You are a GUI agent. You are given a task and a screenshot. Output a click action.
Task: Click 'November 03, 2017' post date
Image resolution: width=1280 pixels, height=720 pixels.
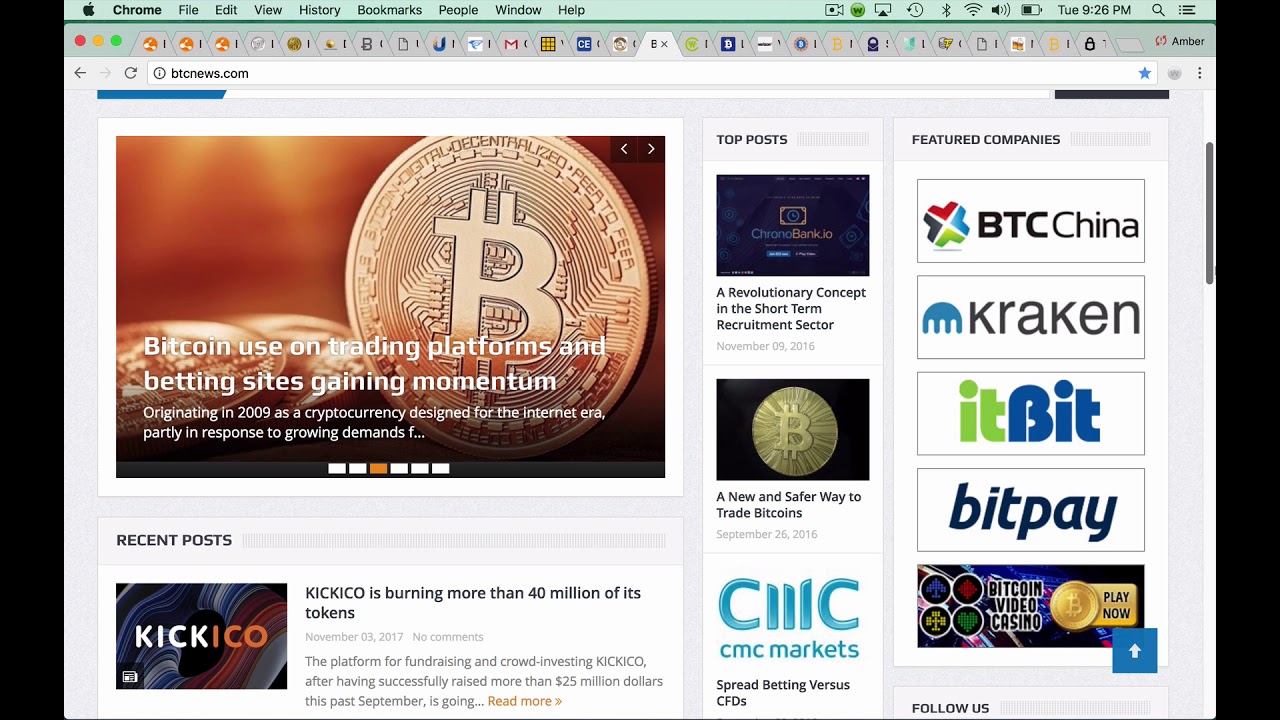pyautogui.click(x=354, y=637)
